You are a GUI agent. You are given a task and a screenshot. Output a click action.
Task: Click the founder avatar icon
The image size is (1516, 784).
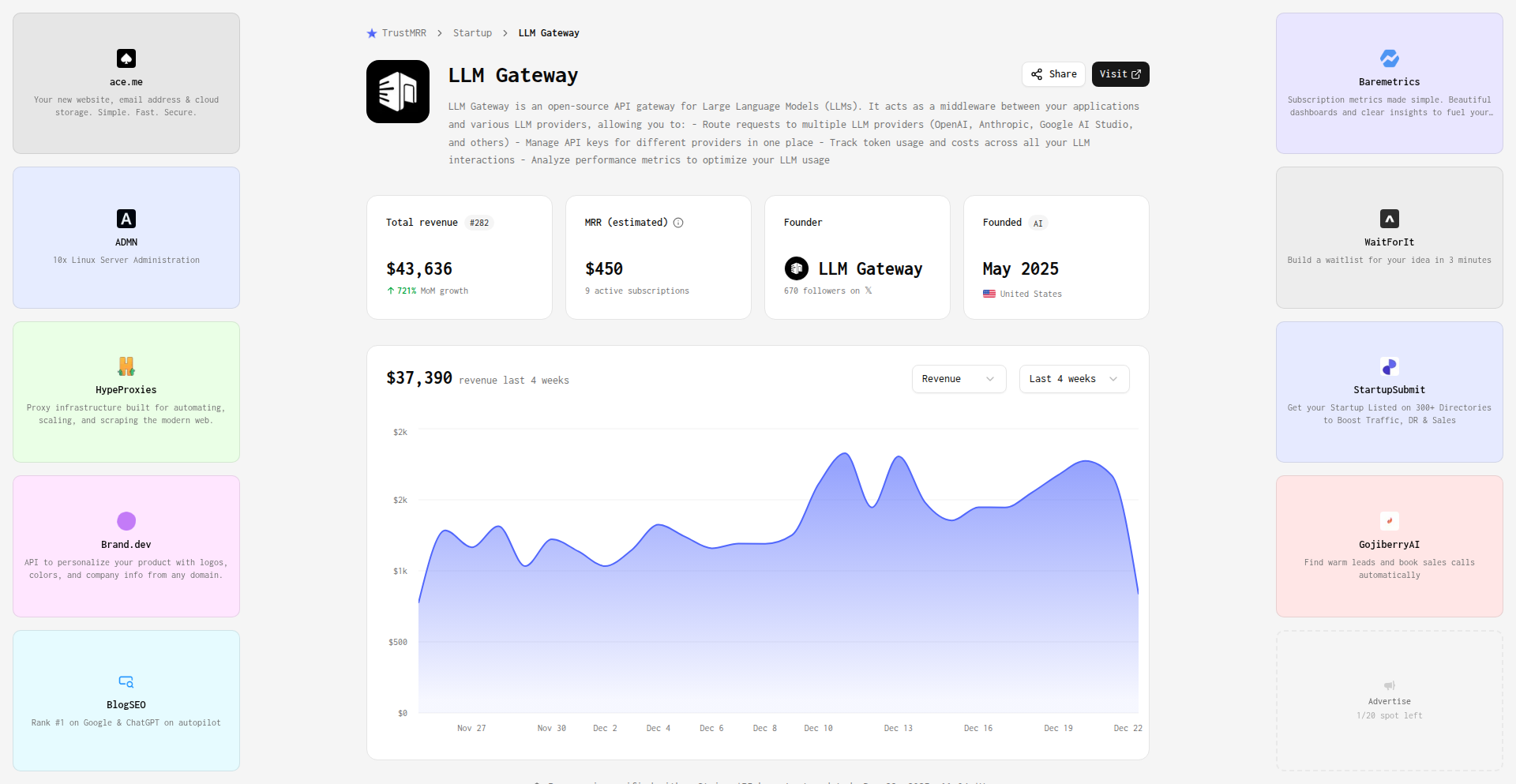tap(797, 268)
